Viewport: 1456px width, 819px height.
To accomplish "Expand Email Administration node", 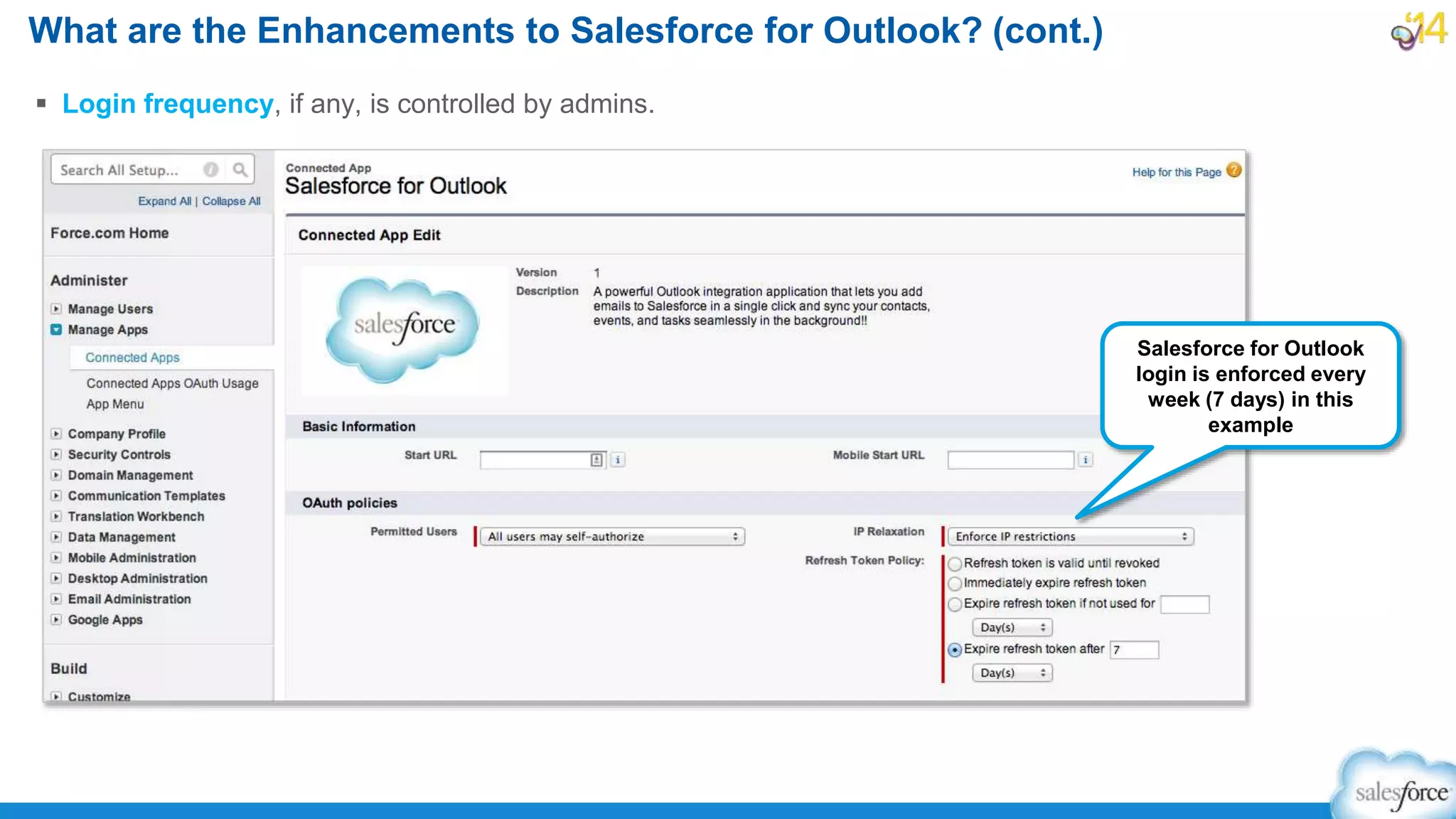I will click(56, 599).
